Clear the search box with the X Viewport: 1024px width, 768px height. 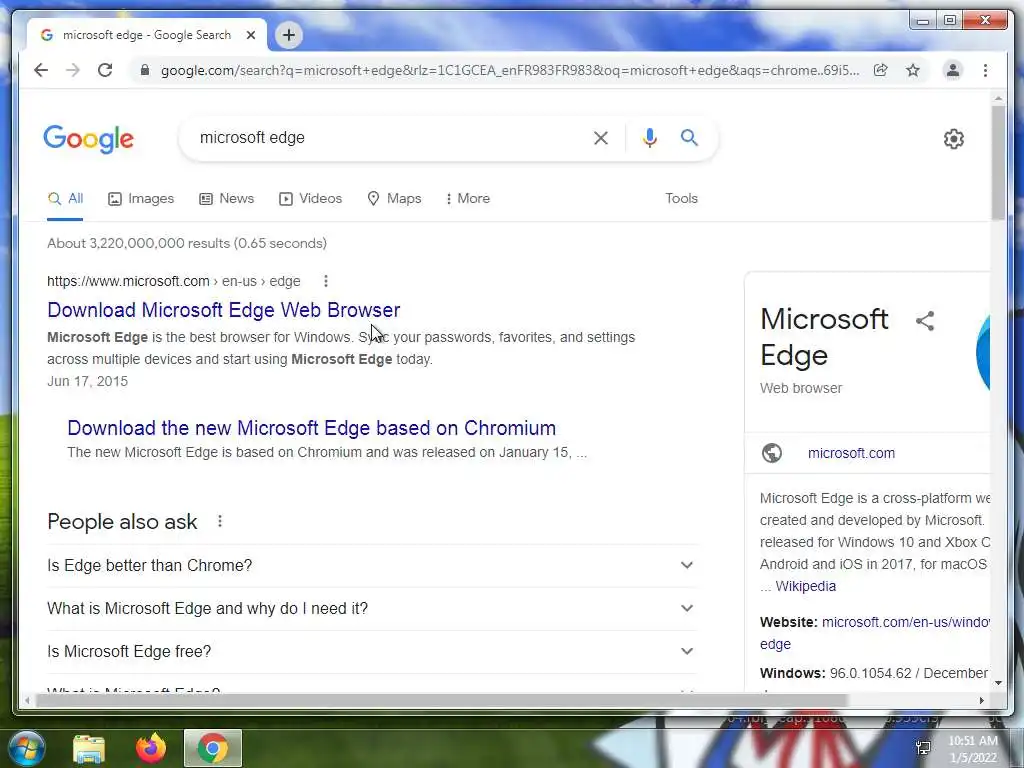point(600,138)
